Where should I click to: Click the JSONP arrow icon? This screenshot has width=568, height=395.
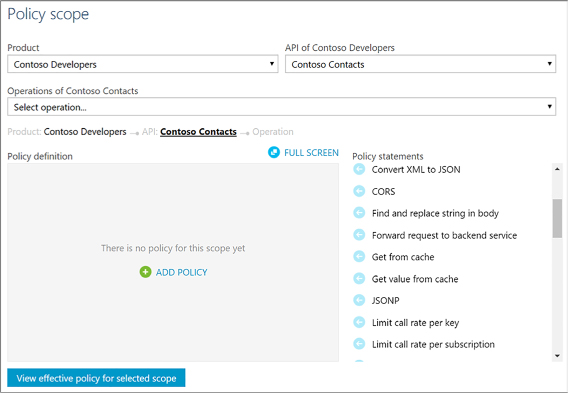(x=359, y=300)
